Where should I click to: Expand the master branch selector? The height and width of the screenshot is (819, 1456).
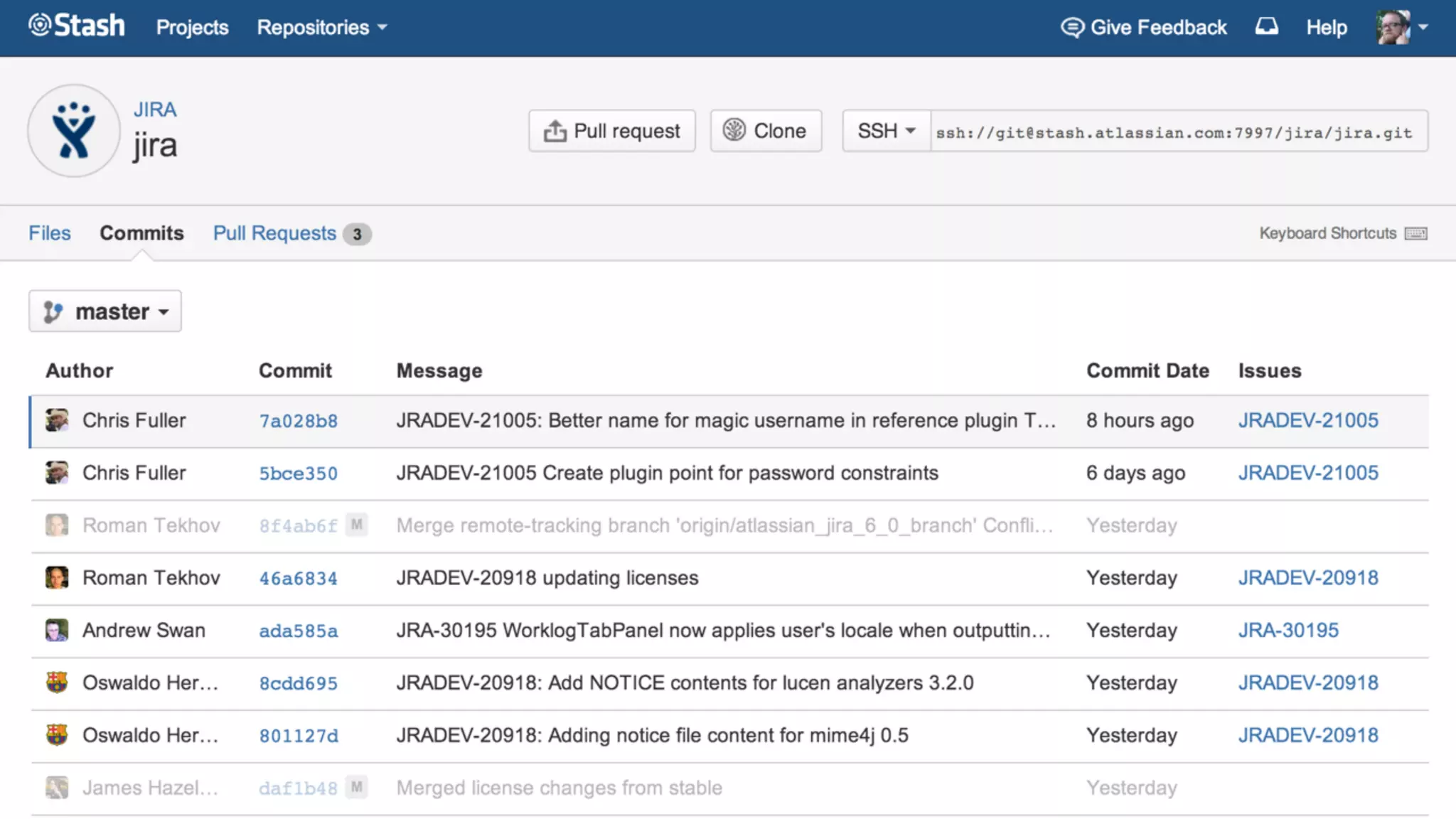pos(105,311)
